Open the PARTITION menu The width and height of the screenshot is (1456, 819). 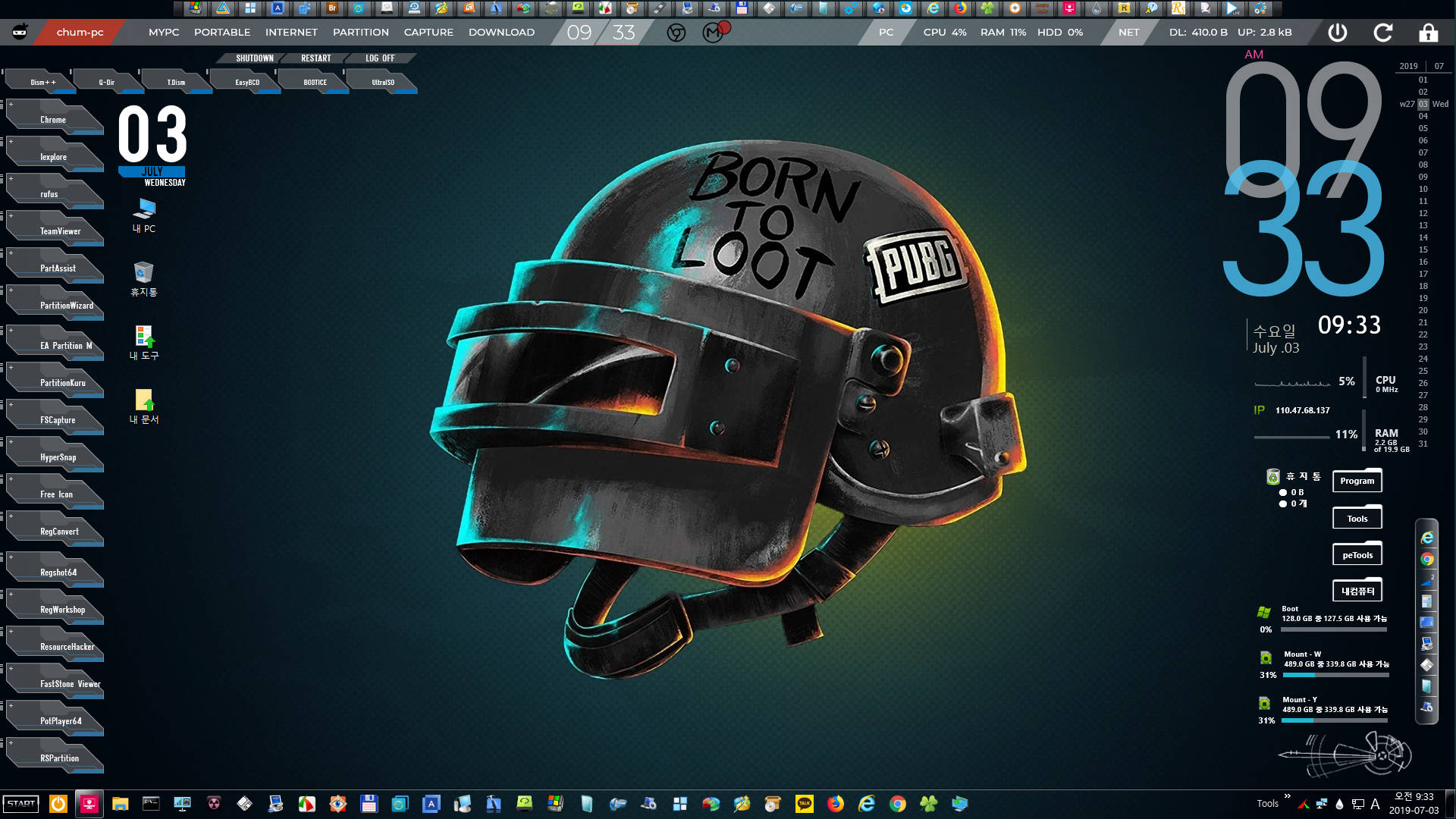pyautogui.click(x=361, y=32)
